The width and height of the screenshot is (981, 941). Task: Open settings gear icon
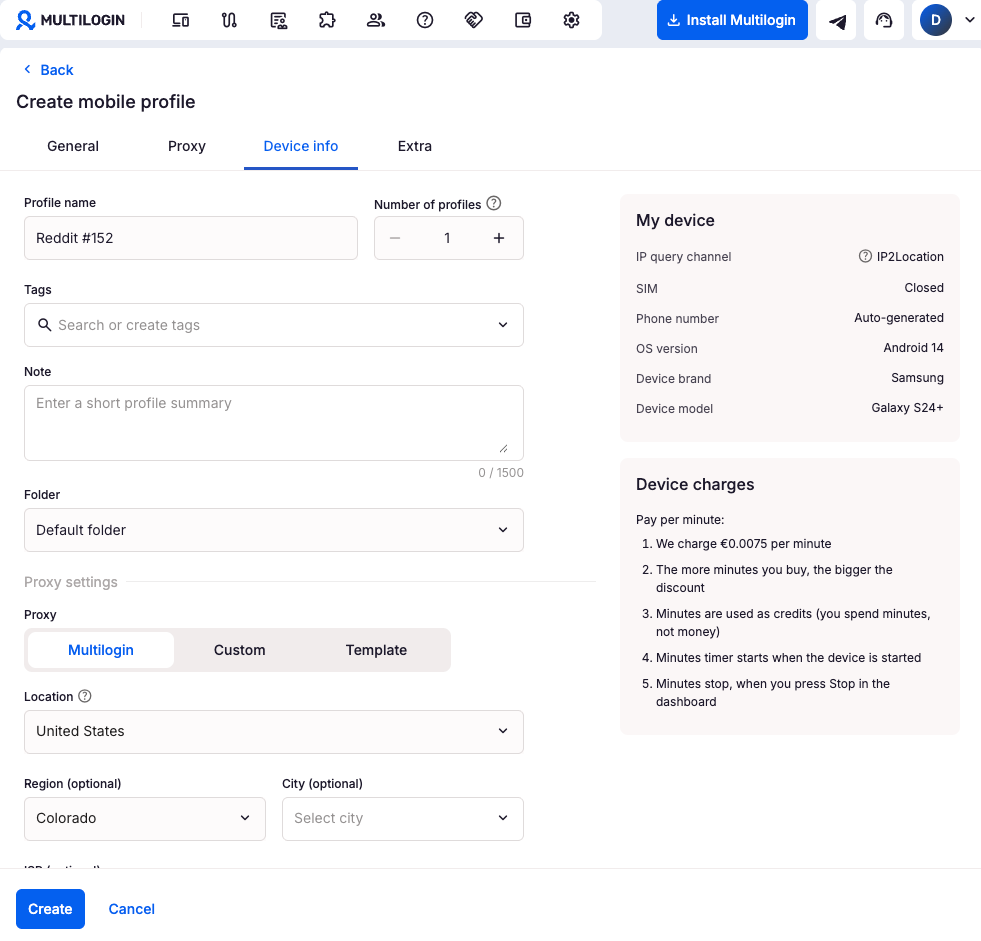click(572, 20)
